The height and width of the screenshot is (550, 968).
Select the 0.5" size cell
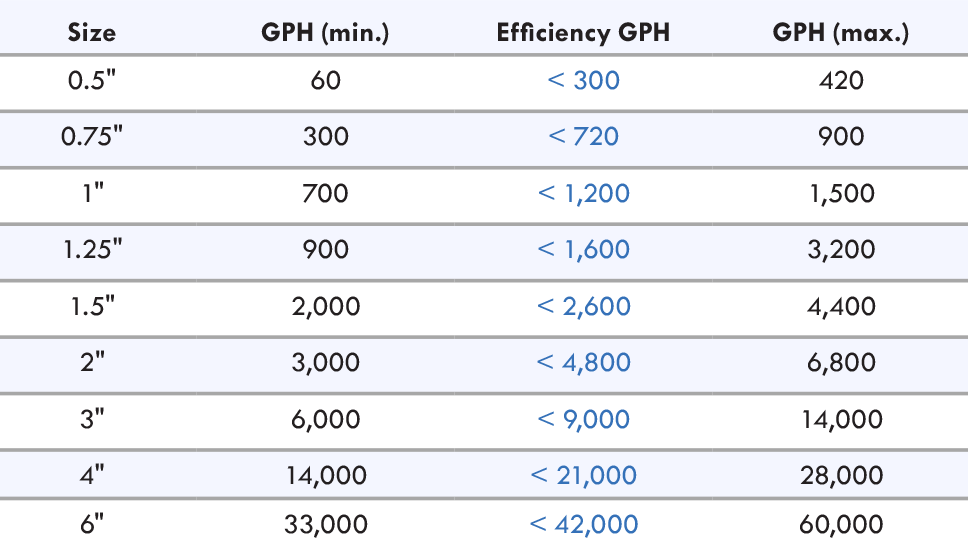click(x=91, y=80)
